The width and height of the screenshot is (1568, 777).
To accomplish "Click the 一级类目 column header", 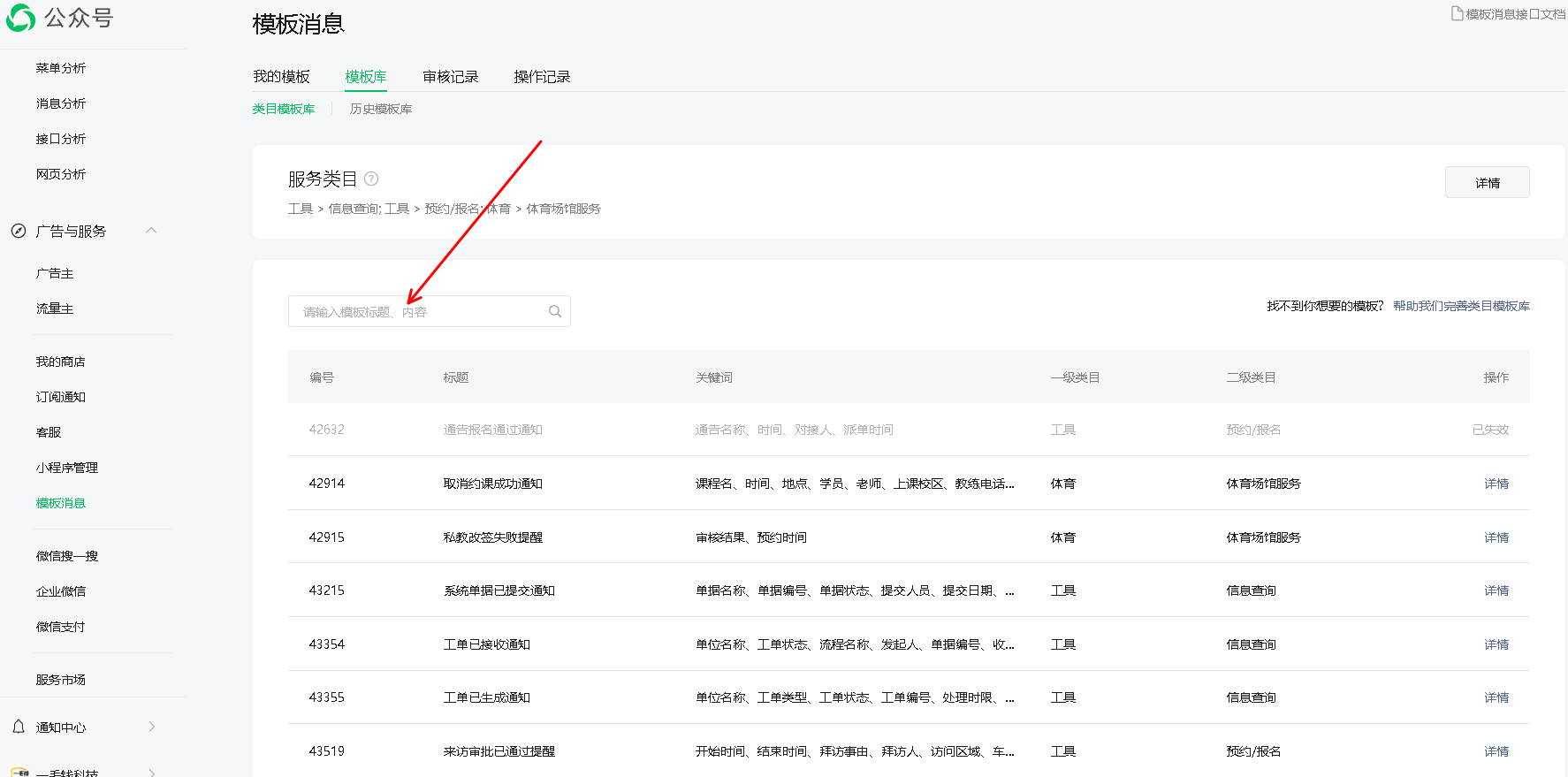I will click(x=1075, y=377).
